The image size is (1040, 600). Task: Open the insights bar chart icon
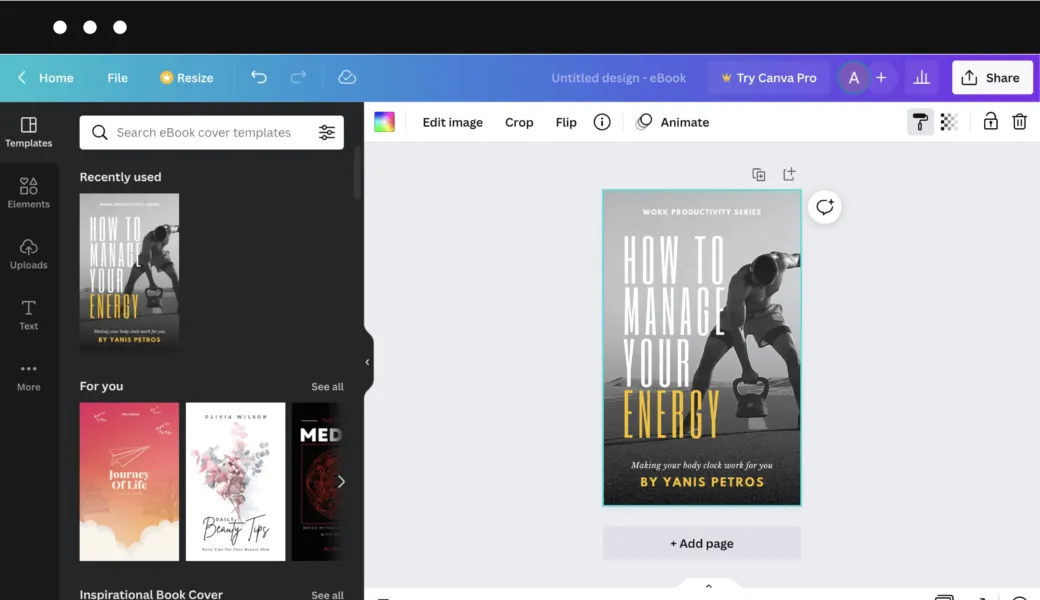point(921,78)
